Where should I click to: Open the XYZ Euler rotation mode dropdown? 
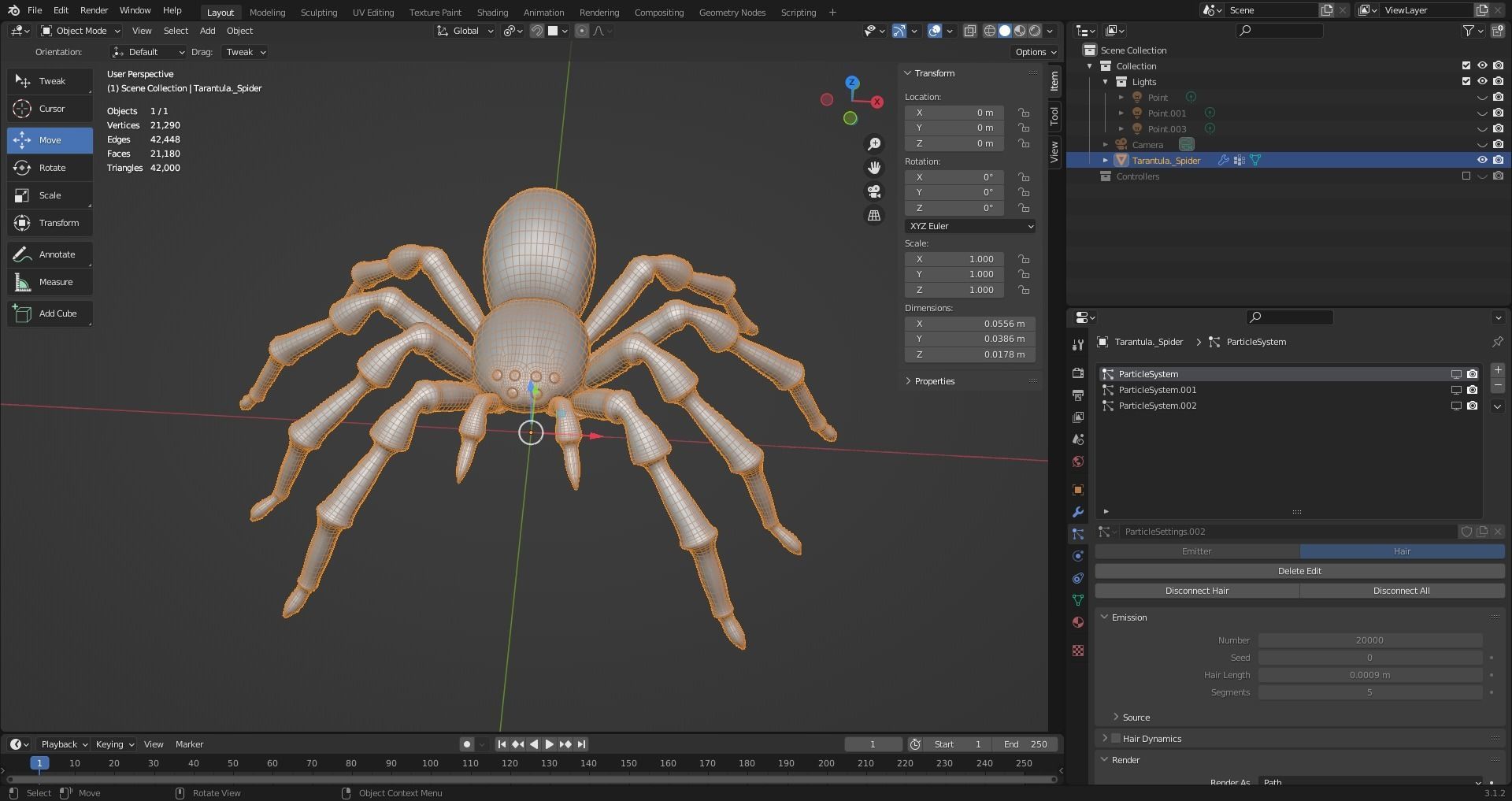click(x=970, y=226)
